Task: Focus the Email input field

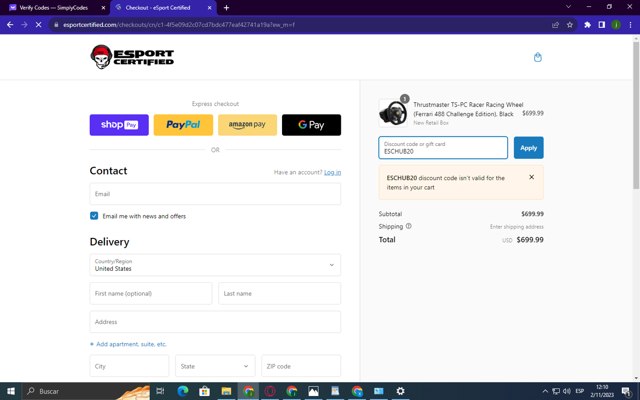Action: point(215,194)
